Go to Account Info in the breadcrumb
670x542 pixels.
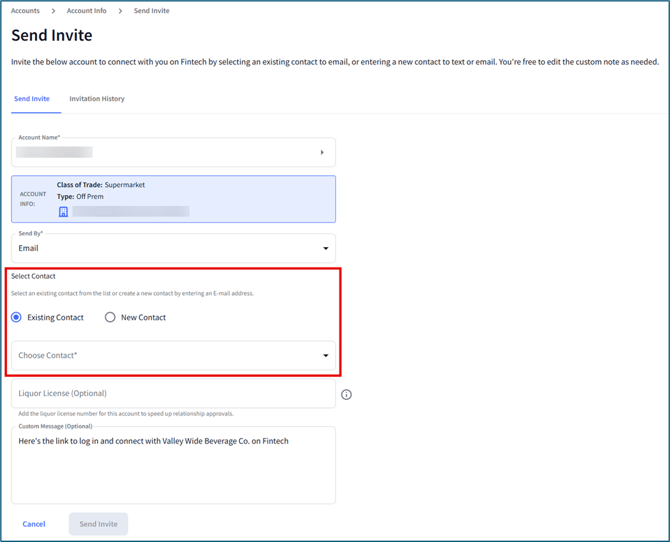pos(86,11)
